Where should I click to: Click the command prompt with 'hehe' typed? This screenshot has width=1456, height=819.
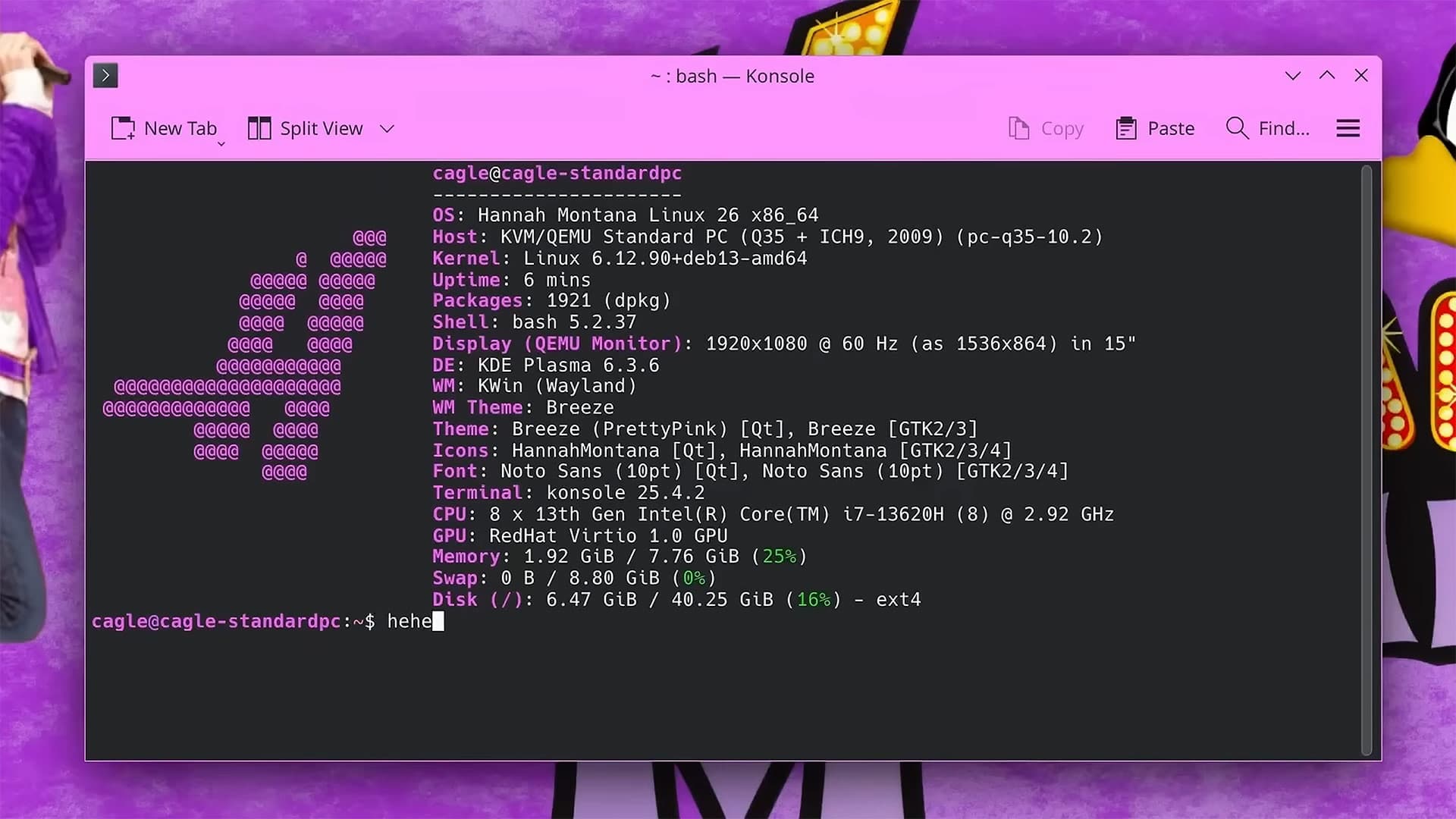point(268,621)
